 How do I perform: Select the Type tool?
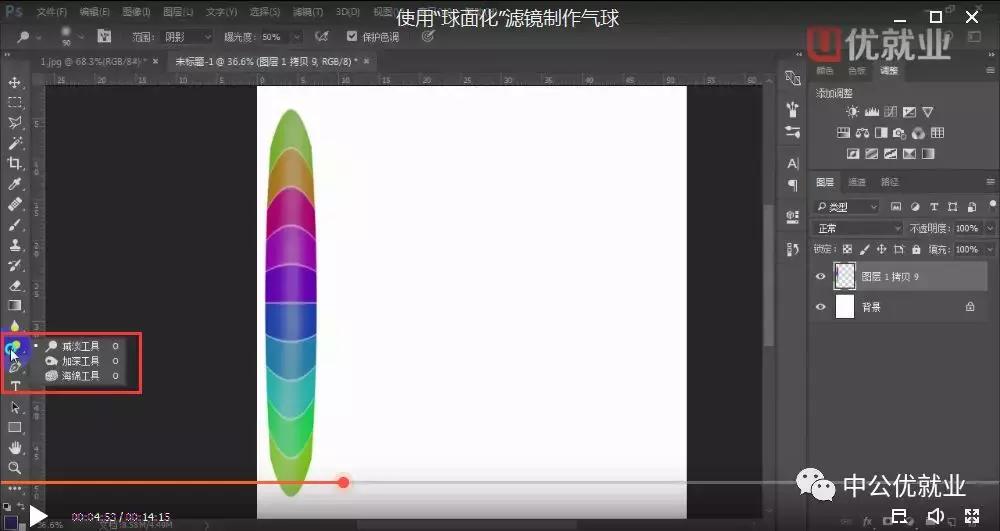click(15, 386)
